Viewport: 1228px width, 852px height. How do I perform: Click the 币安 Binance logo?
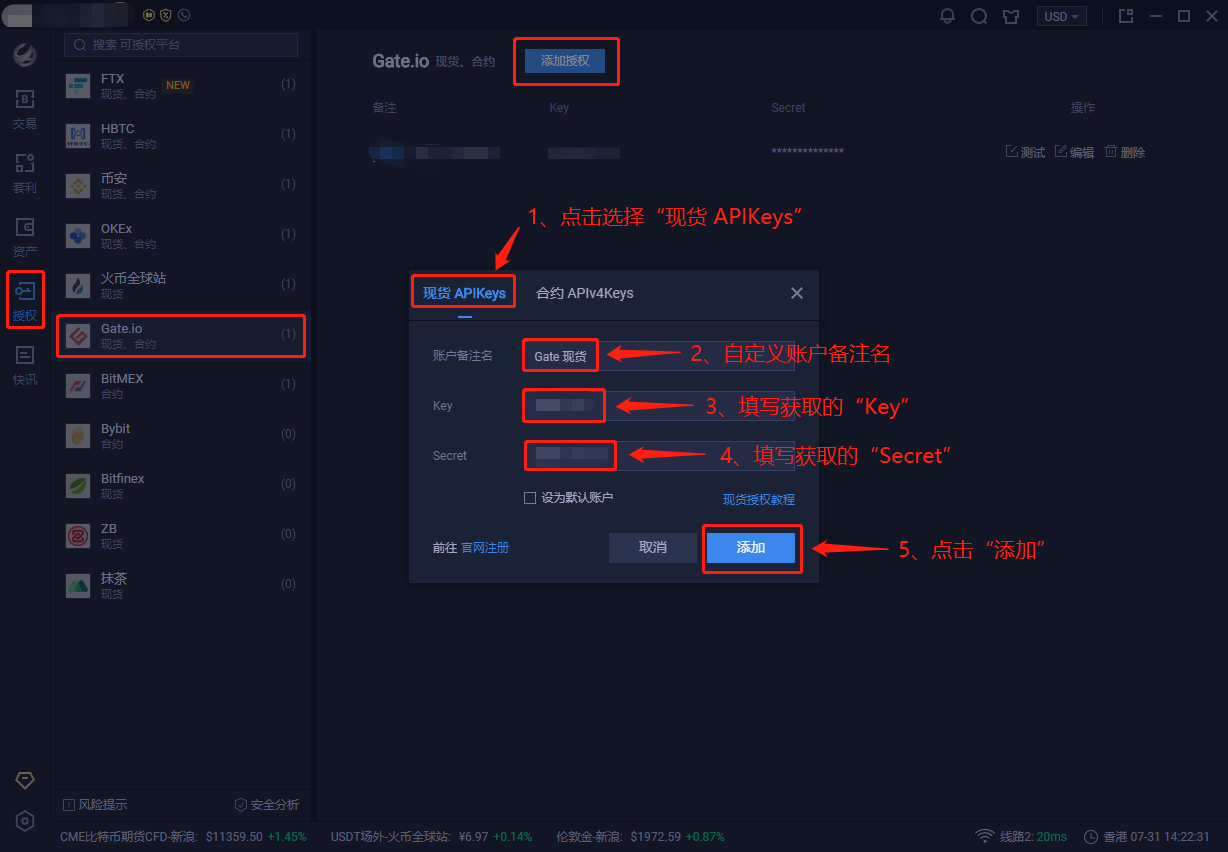(x=78, y=186)
